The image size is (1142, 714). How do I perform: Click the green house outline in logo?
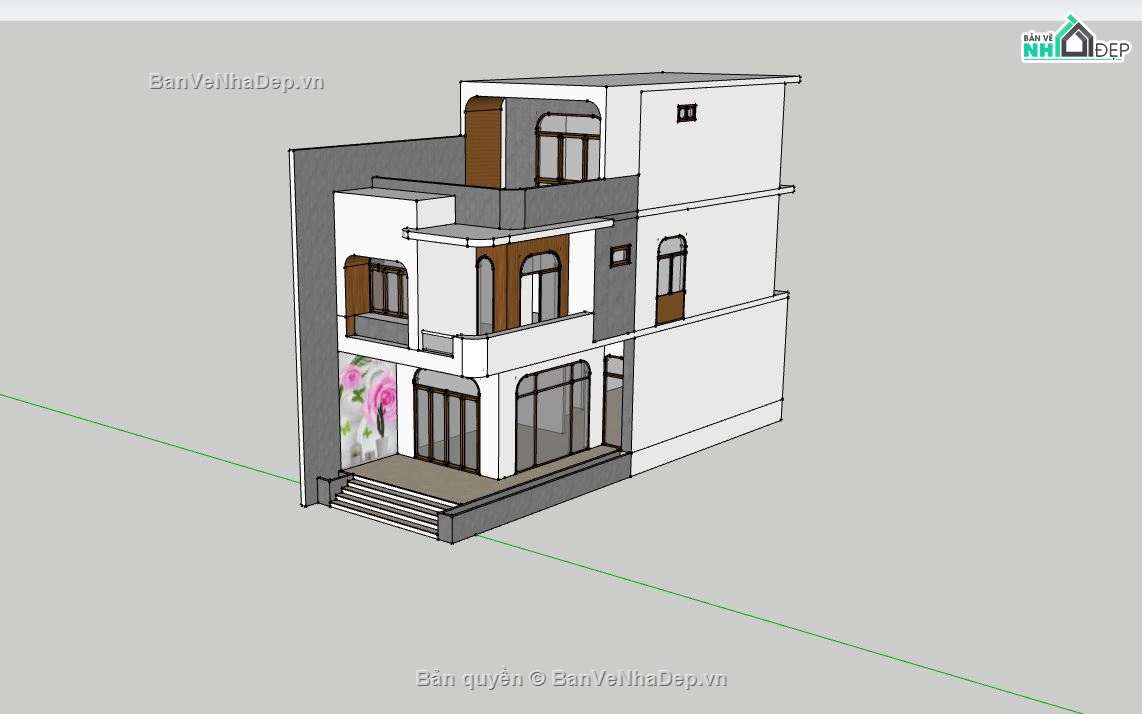click(x=1060, y=41)
